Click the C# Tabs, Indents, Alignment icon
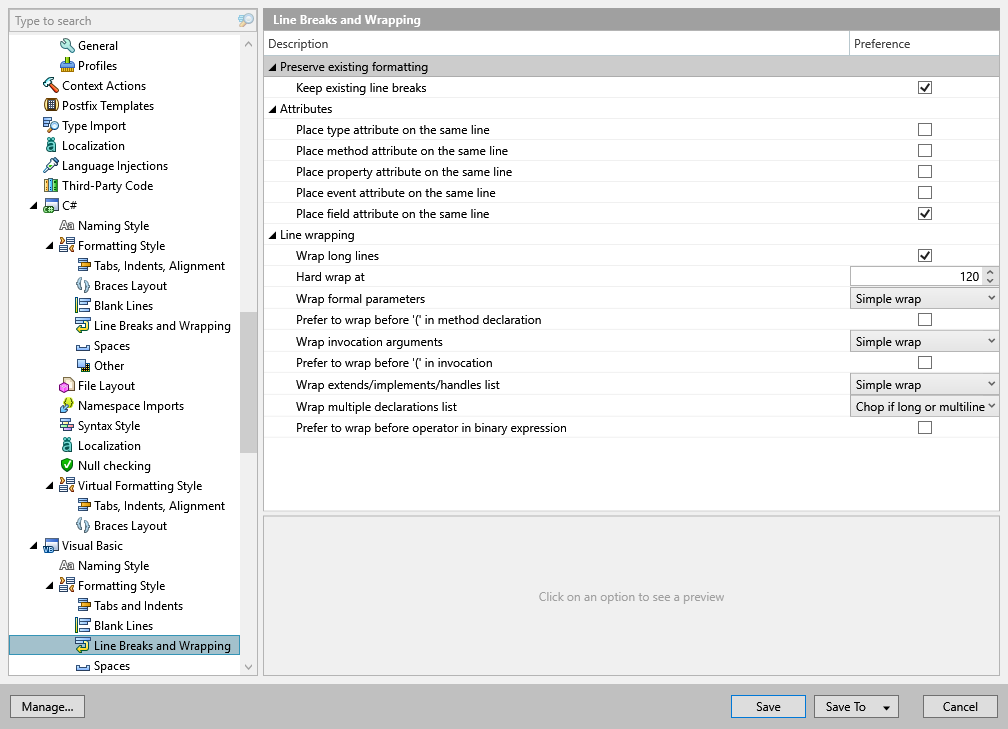The height and width of the screenshot is (729, 1008). pyautogui.click(x=83, y=266)
